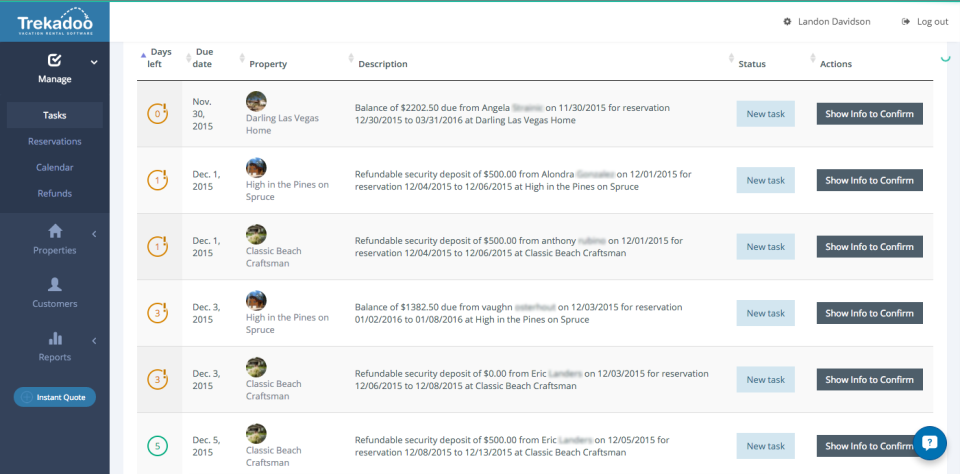This screenshot has height=474, width=960.
Task: Open property thumbnail in the Dec. 5 row
Action: click(x=256, y=434)
